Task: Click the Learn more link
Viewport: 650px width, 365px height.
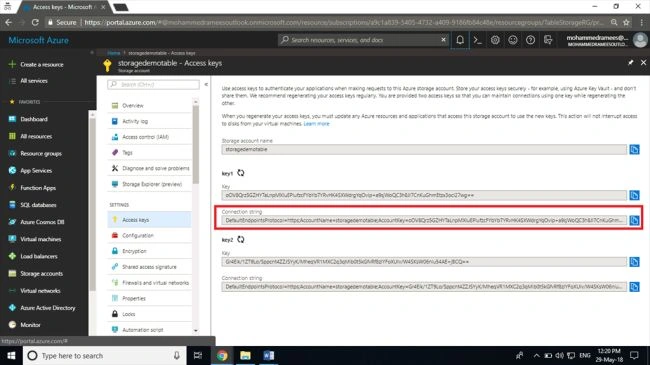Action: coord(316,124)
